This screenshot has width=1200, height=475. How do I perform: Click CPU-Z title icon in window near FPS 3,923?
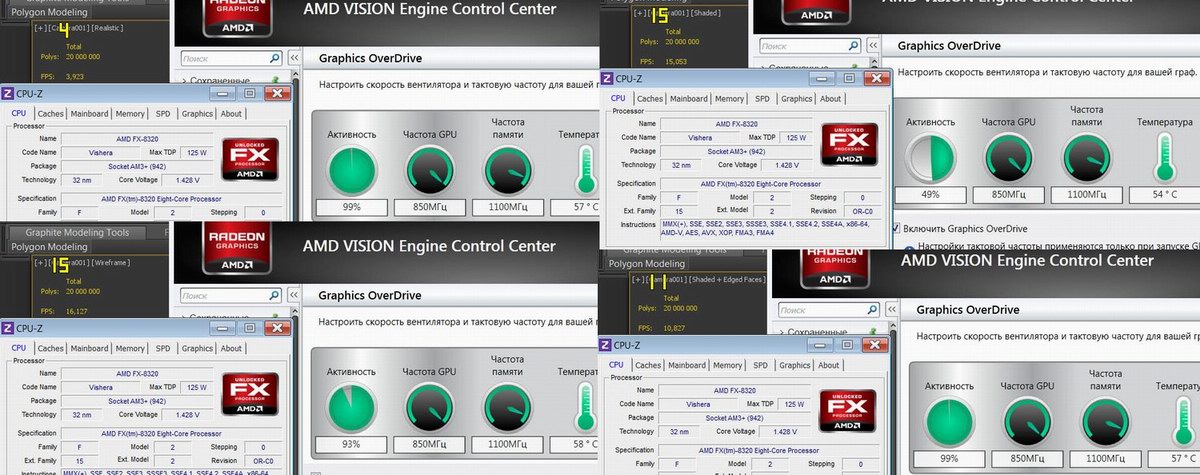point(8,93)
